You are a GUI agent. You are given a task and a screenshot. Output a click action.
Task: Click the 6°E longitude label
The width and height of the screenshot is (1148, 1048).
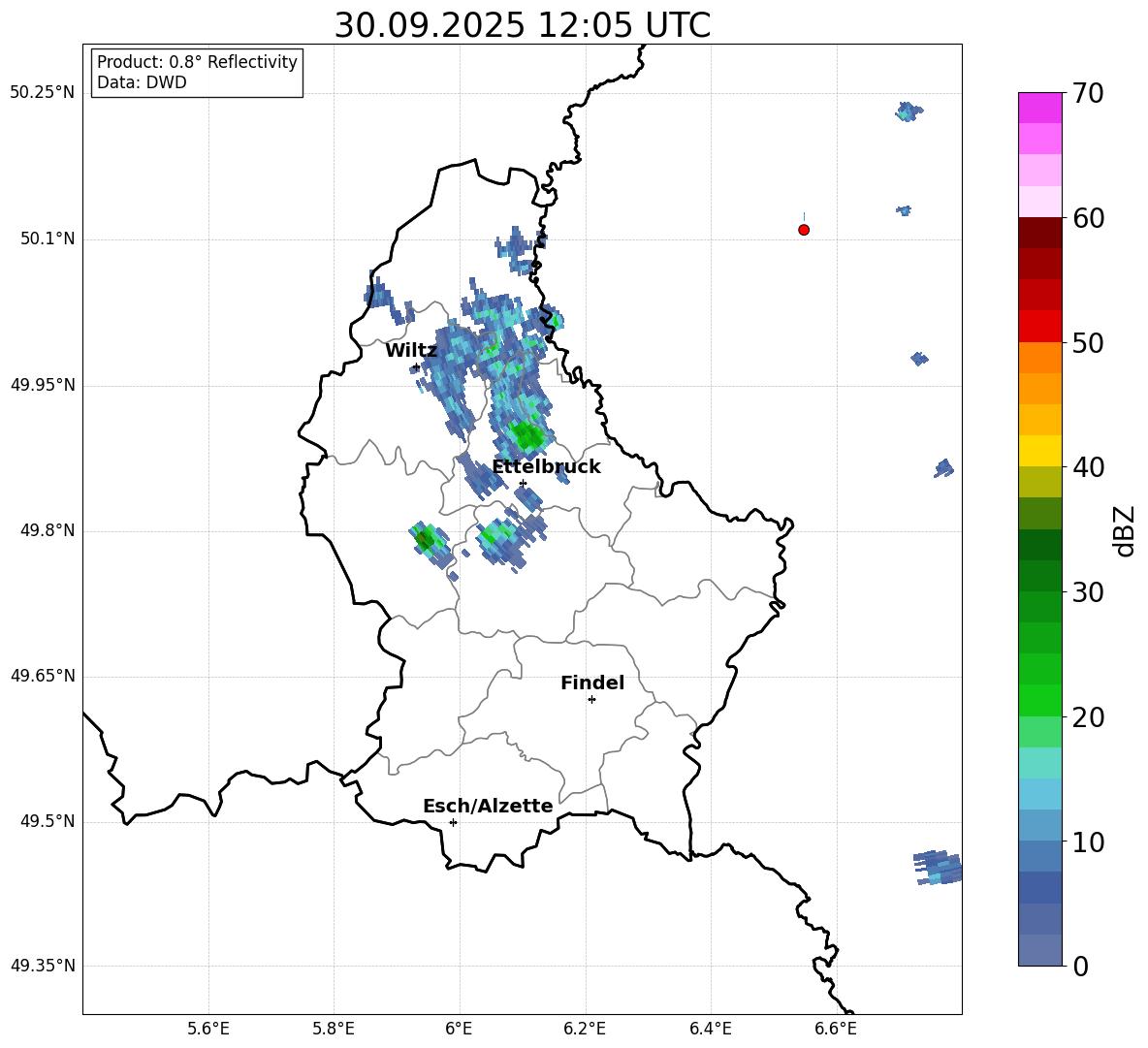(x=459, y=1029)
